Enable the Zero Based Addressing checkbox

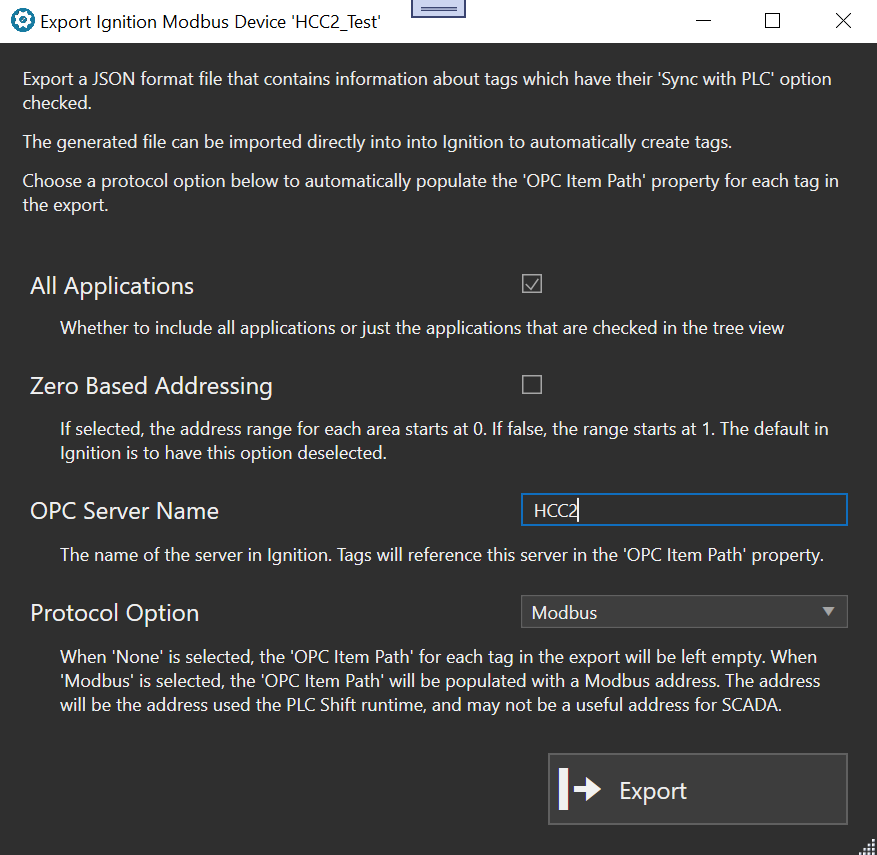click(532, 385)
